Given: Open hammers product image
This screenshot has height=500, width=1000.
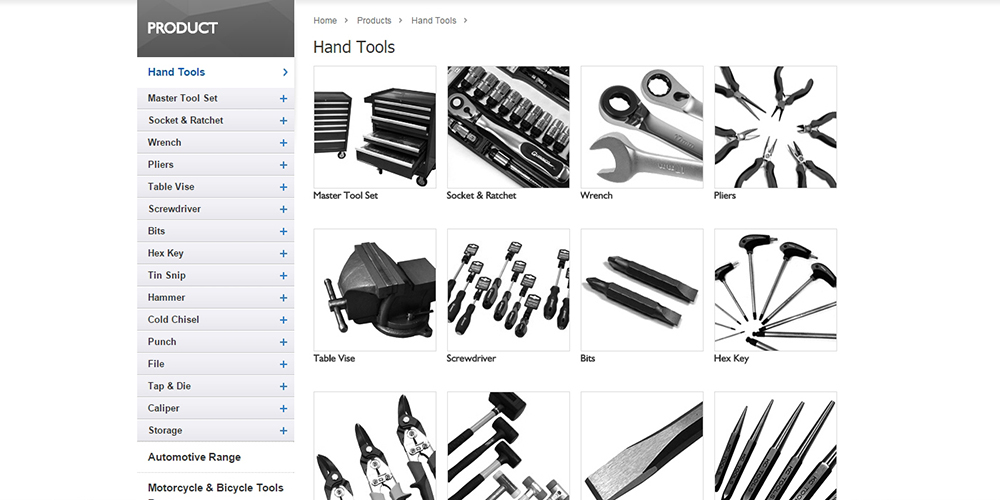Looking at the screenshot, I should (508, 446).
